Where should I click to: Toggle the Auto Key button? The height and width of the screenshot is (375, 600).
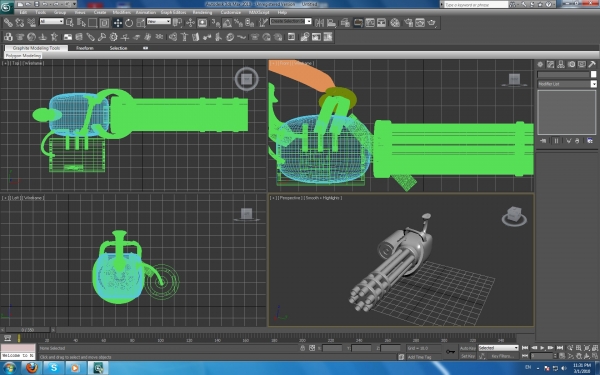[x=468, y=348]
